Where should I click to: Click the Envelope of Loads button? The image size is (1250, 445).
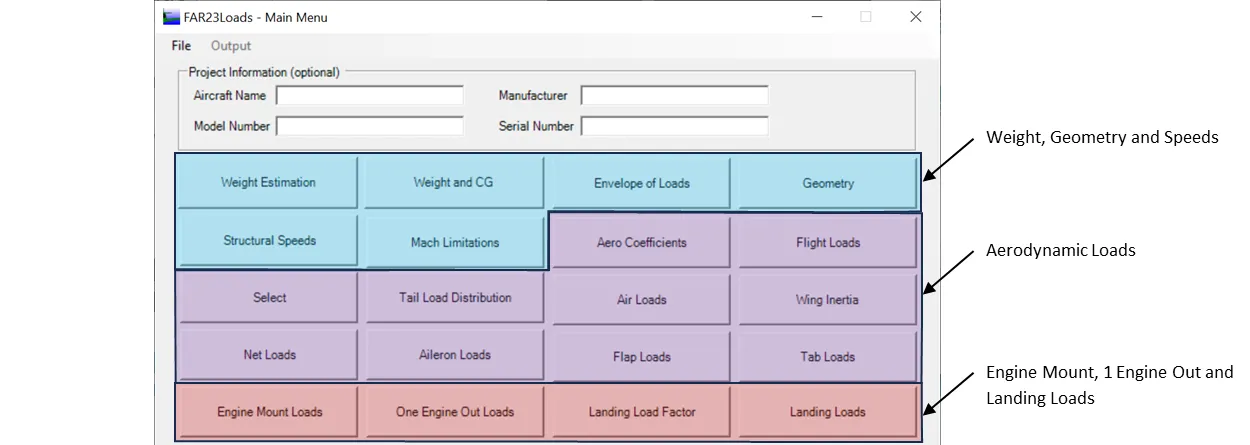click(x=641, y=184)
